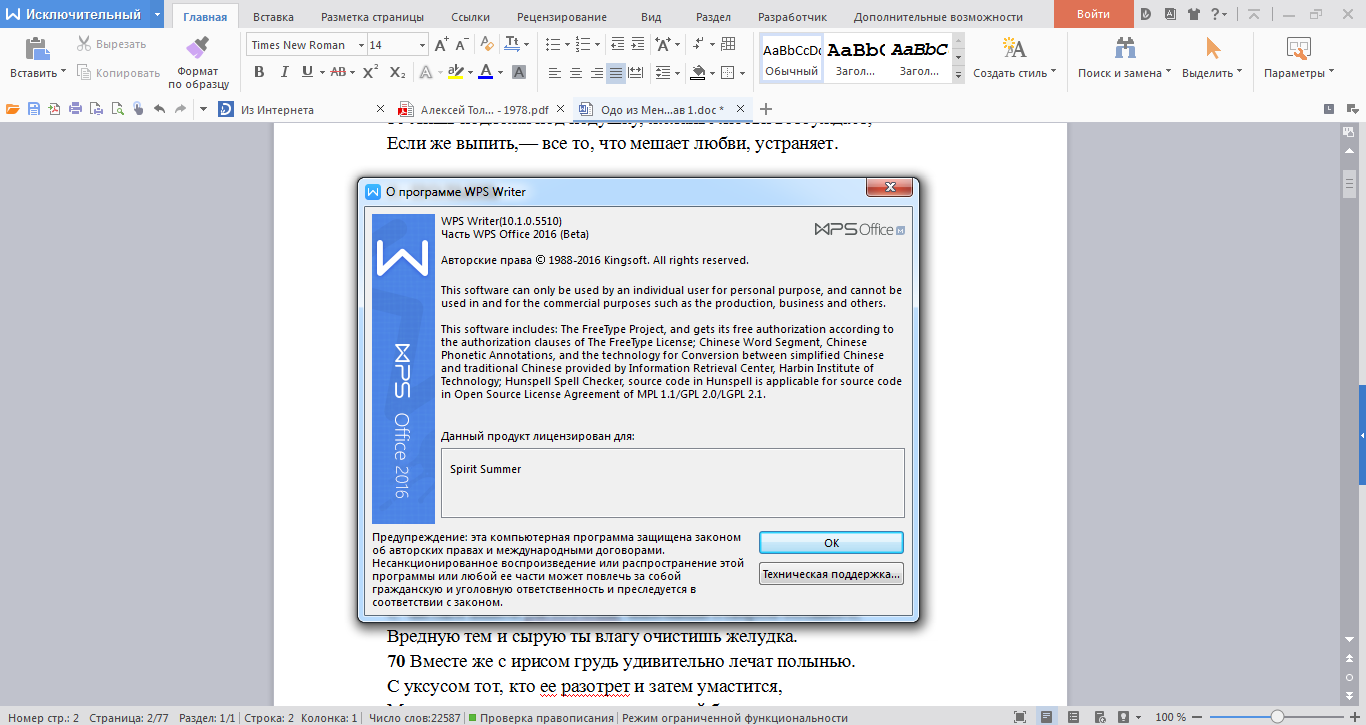Viewport: 1366px width, 725px height.
Task: Click Вырезать (Cut) button
Action: [x=110, y=44]
